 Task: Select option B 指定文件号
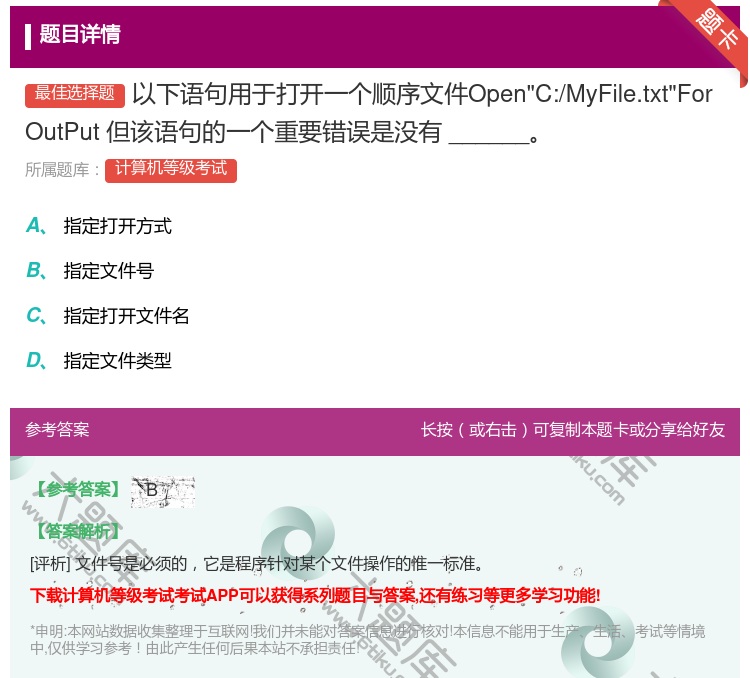click(x=90, y=271)
